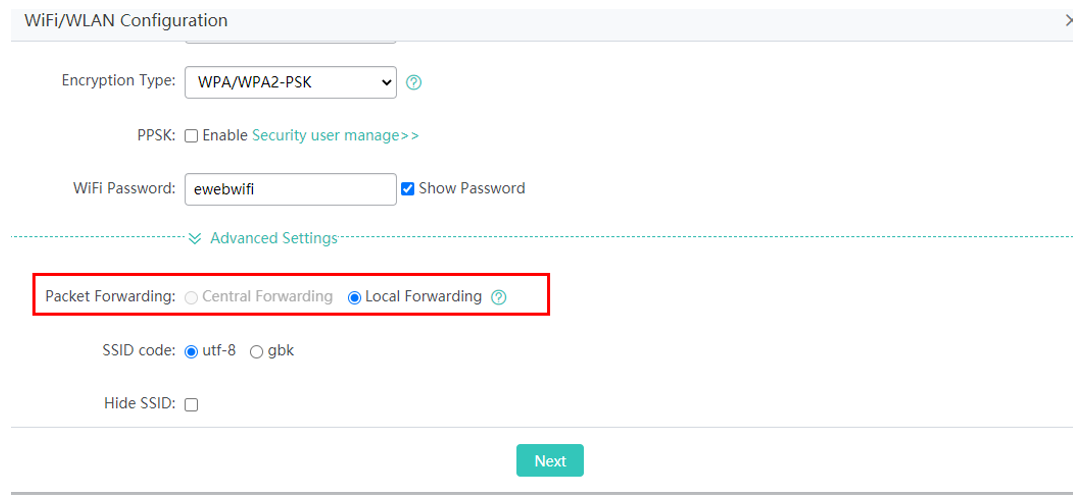Open the Encryption Type dropdown
Image resolution: width=1073 pixels, height=497 pixels.
(x=290, y=82)
